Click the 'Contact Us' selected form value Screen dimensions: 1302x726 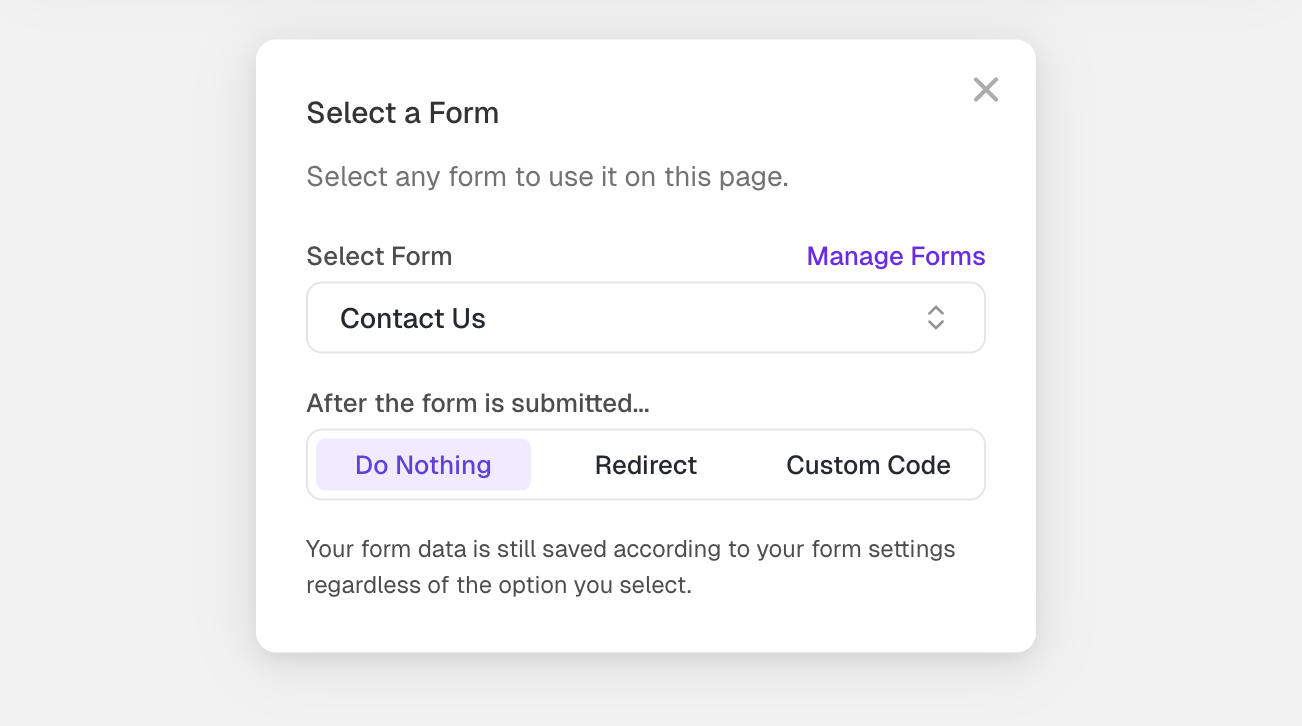click(412, 318)
